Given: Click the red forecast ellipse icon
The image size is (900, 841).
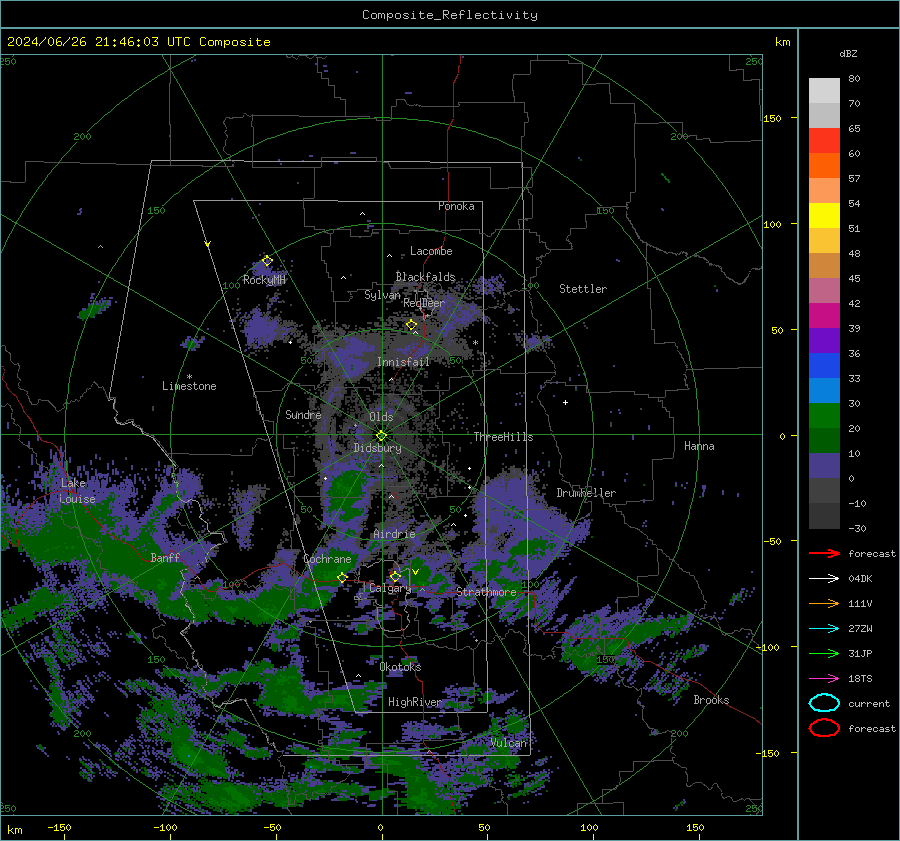Looking at the screenshot, I should coord(824,728).
